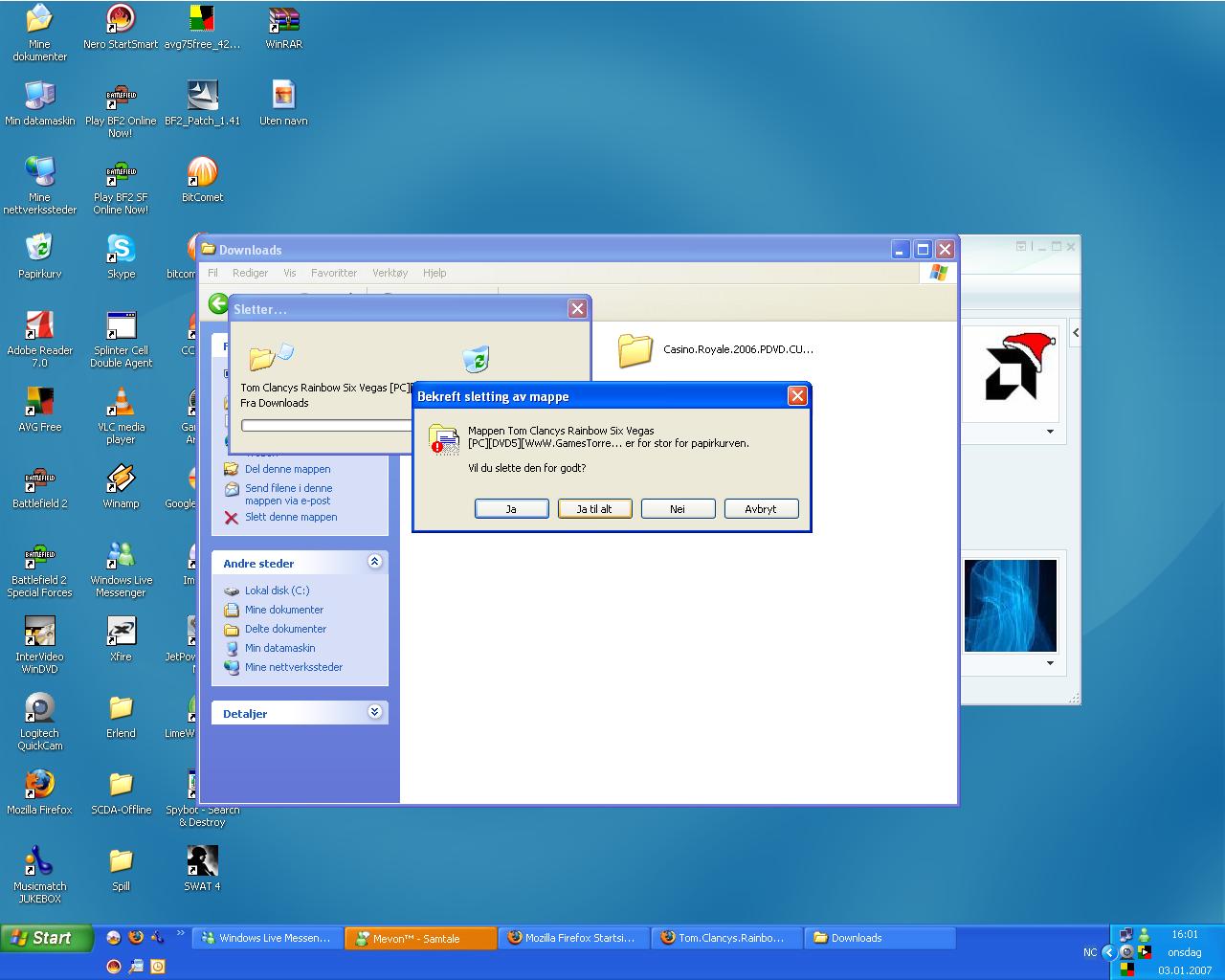
Task: Switch to Downloads taskbar item
Action: [880, 938]
